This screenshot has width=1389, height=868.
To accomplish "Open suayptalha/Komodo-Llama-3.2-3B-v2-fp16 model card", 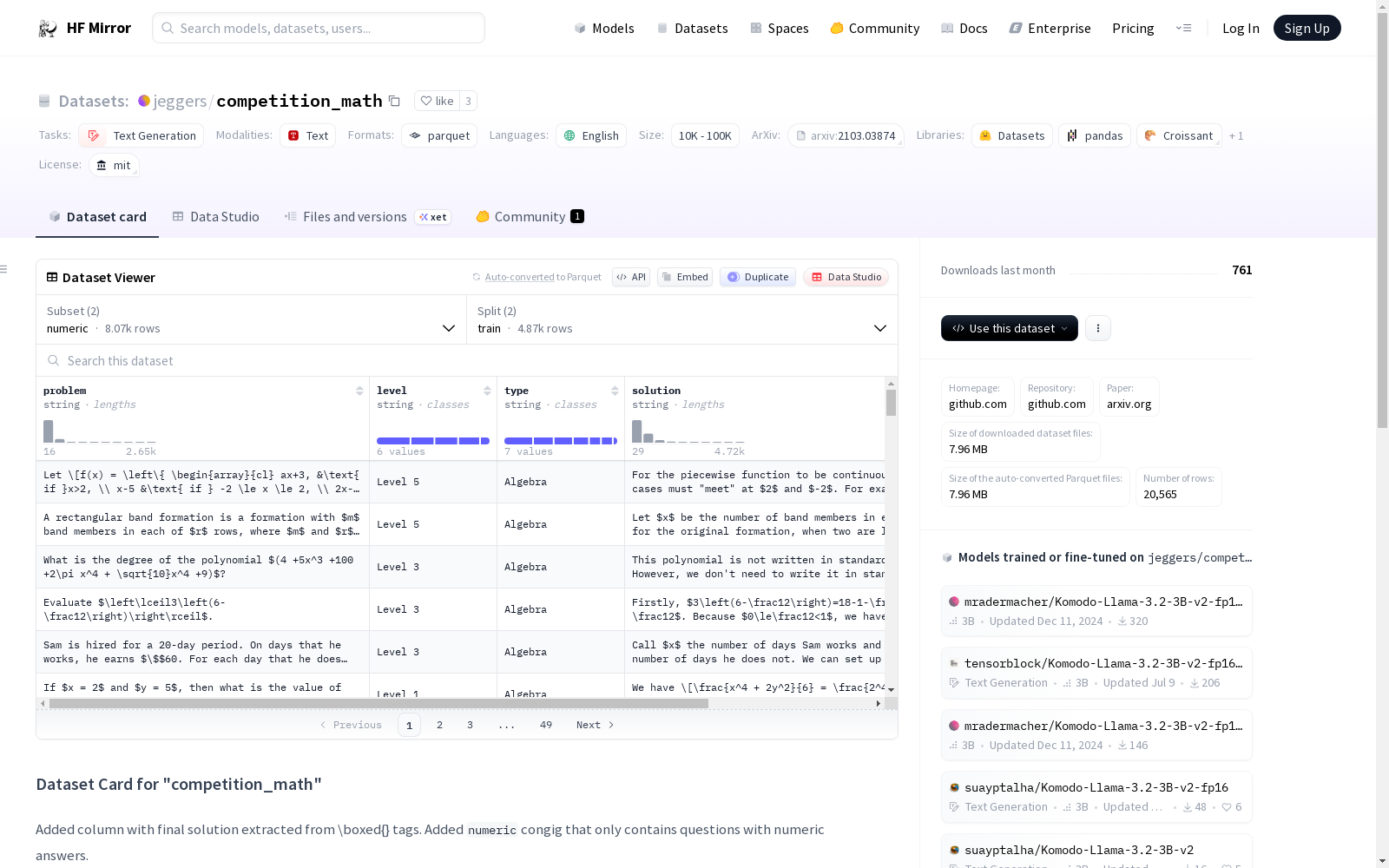I will 1096,797.
